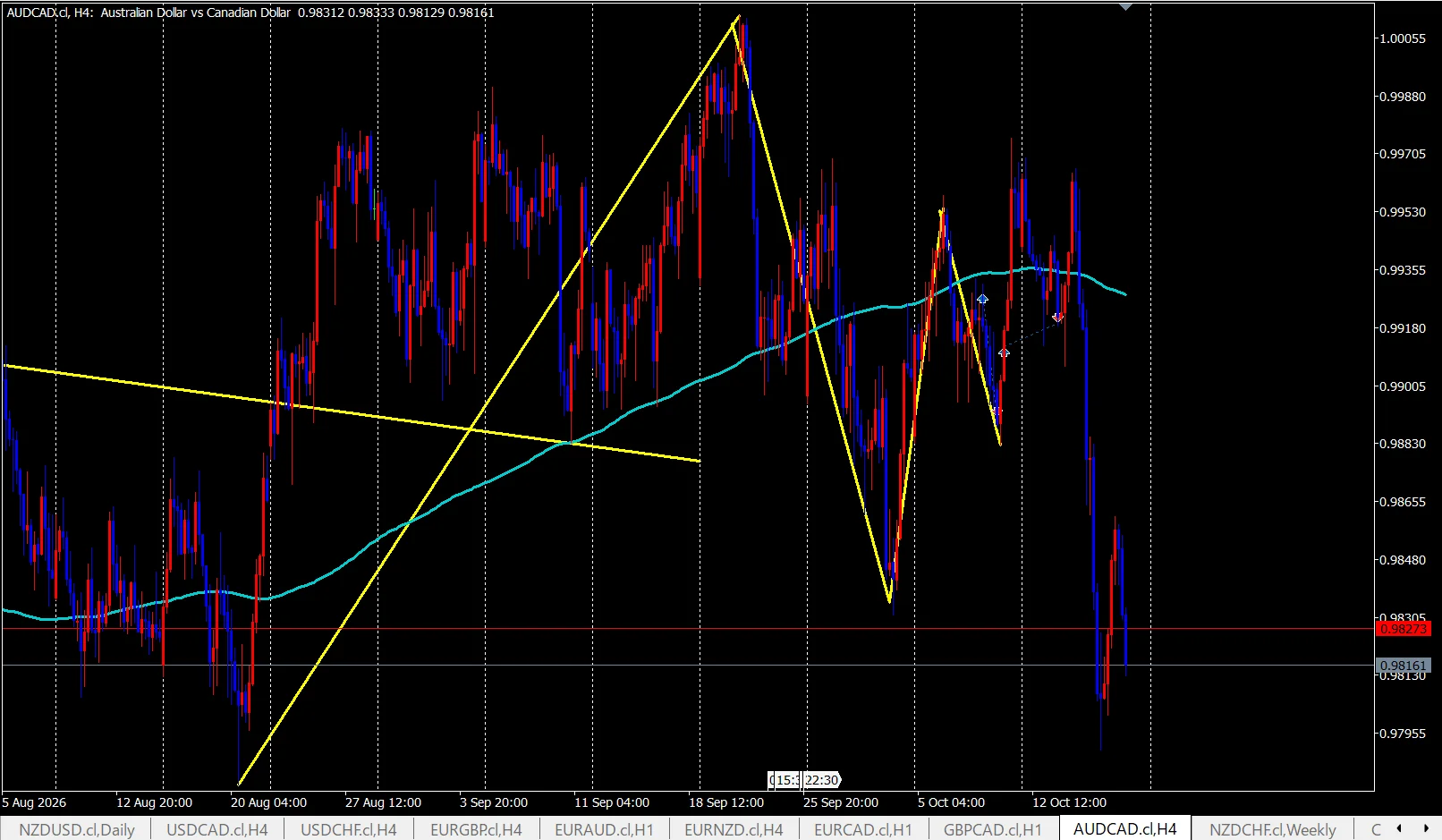Select the EURNZD.cl,H4 chart tab
The image size is (1442, 840).
pos(734,829)
